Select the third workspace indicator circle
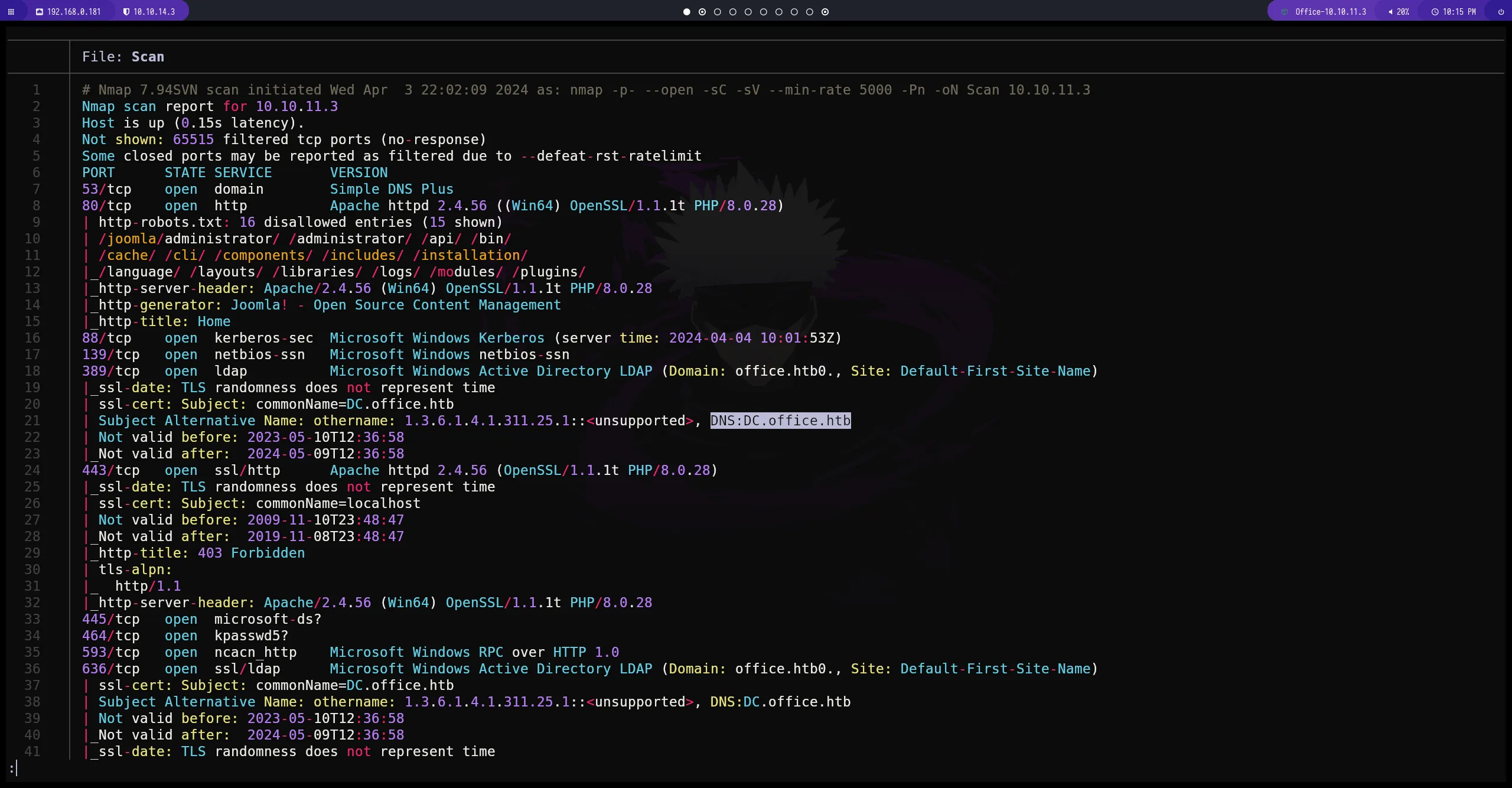 click(x=717, y=12)
